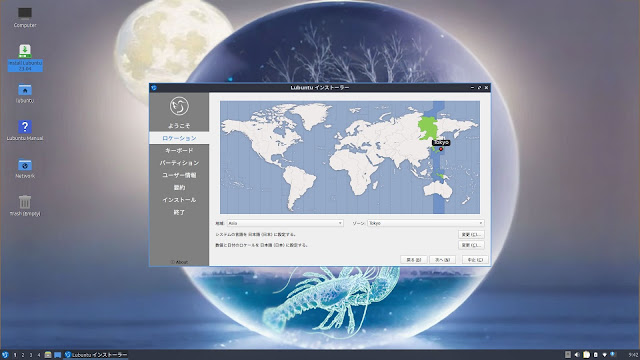This screenshot has height=360, width=640.
Task: Open the Network desktop icon
Action: (x=25, y=169)
